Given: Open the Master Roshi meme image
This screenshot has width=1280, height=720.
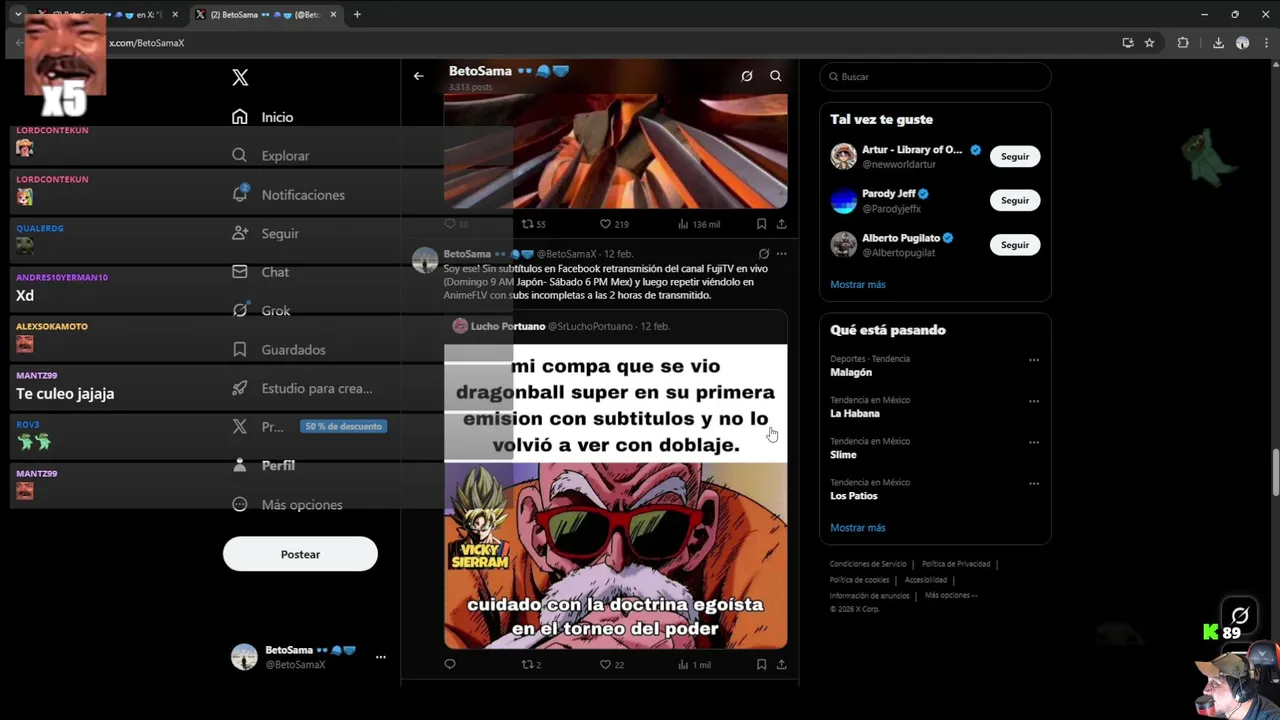Looking at the screenshot, I should (616, 497).
